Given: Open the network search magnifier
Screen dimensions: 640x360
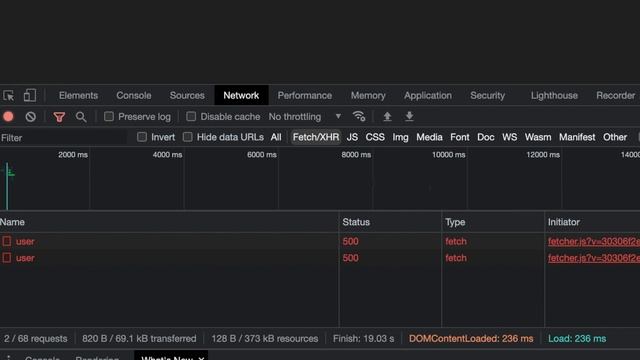Looking at the screenshot, I should (x=81, y=117).
